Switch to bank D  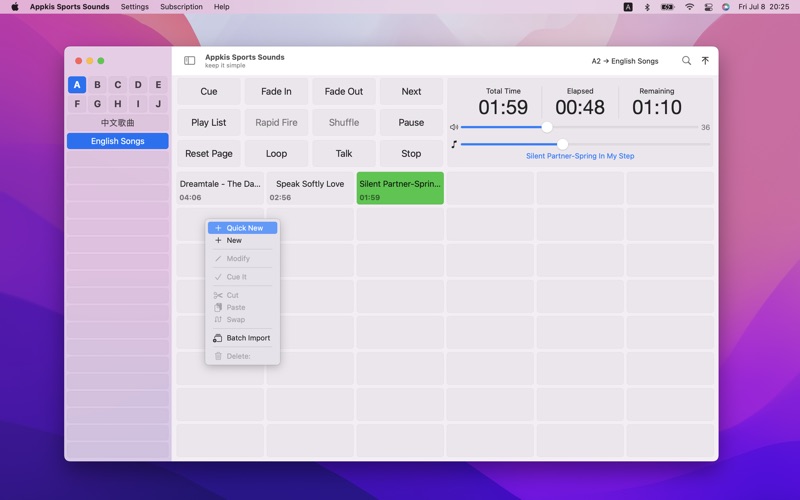pos(138,85)
